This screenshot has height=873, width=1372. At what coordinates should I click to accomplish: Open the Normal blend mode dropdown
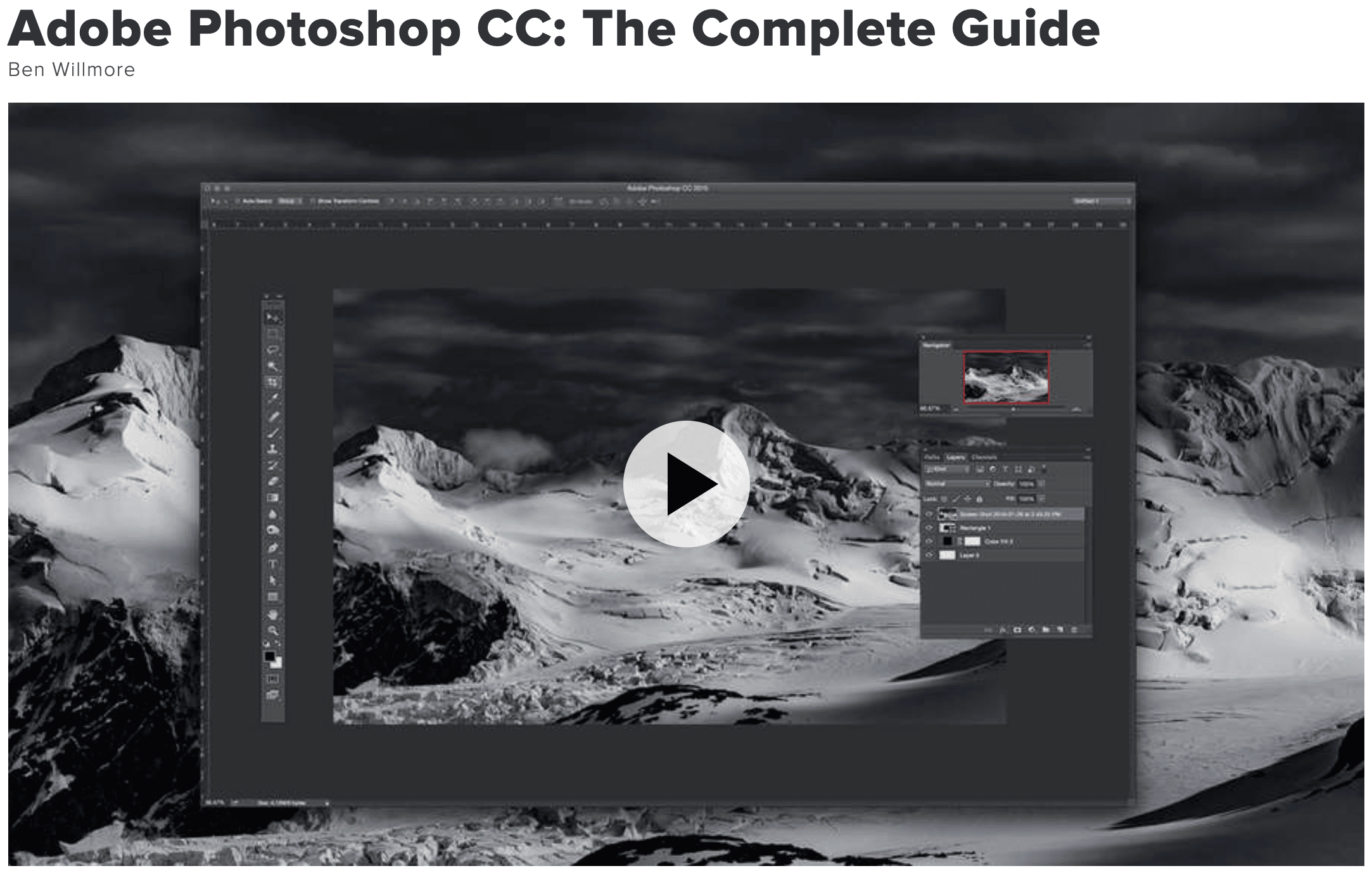coord(957,484)
